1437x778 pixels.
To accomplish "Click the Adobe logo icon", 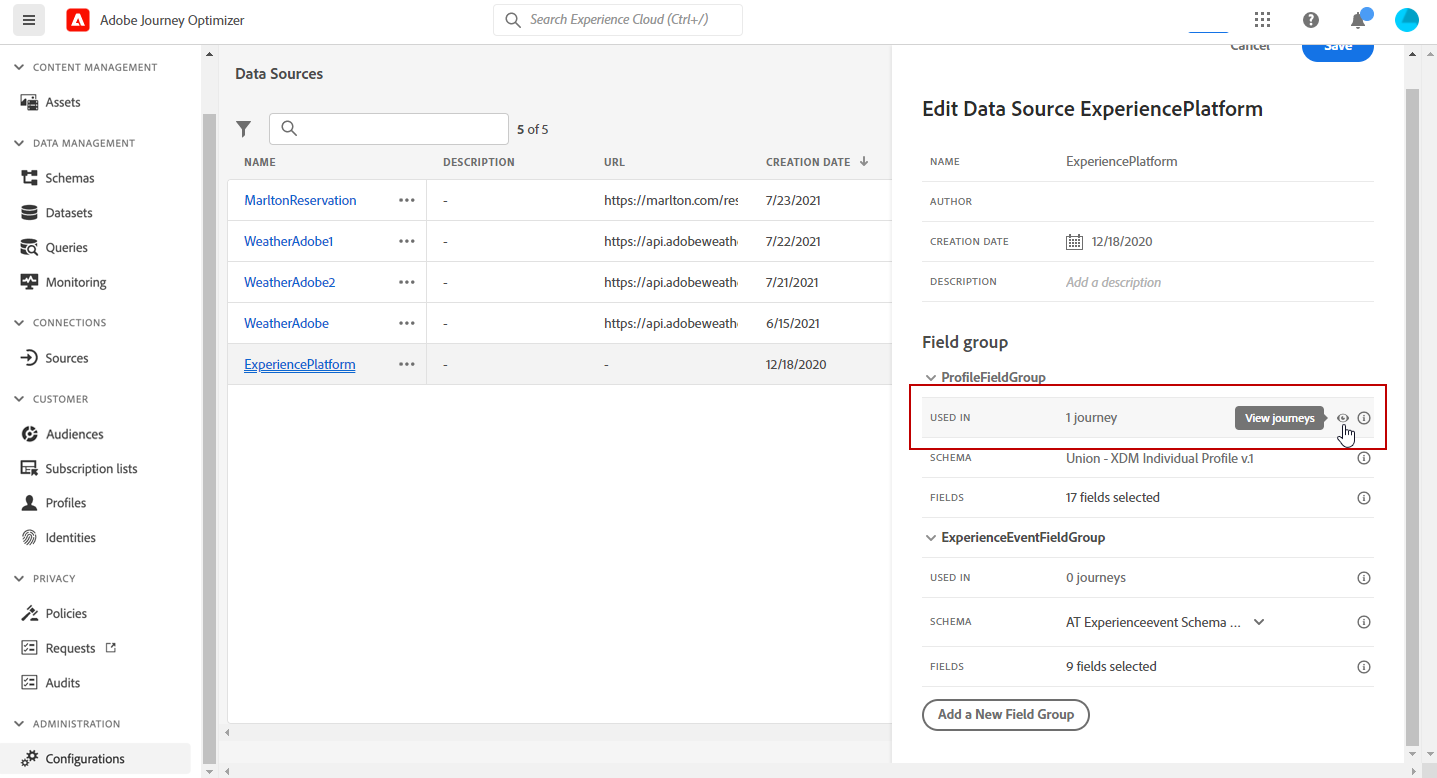I will point(78,20).
